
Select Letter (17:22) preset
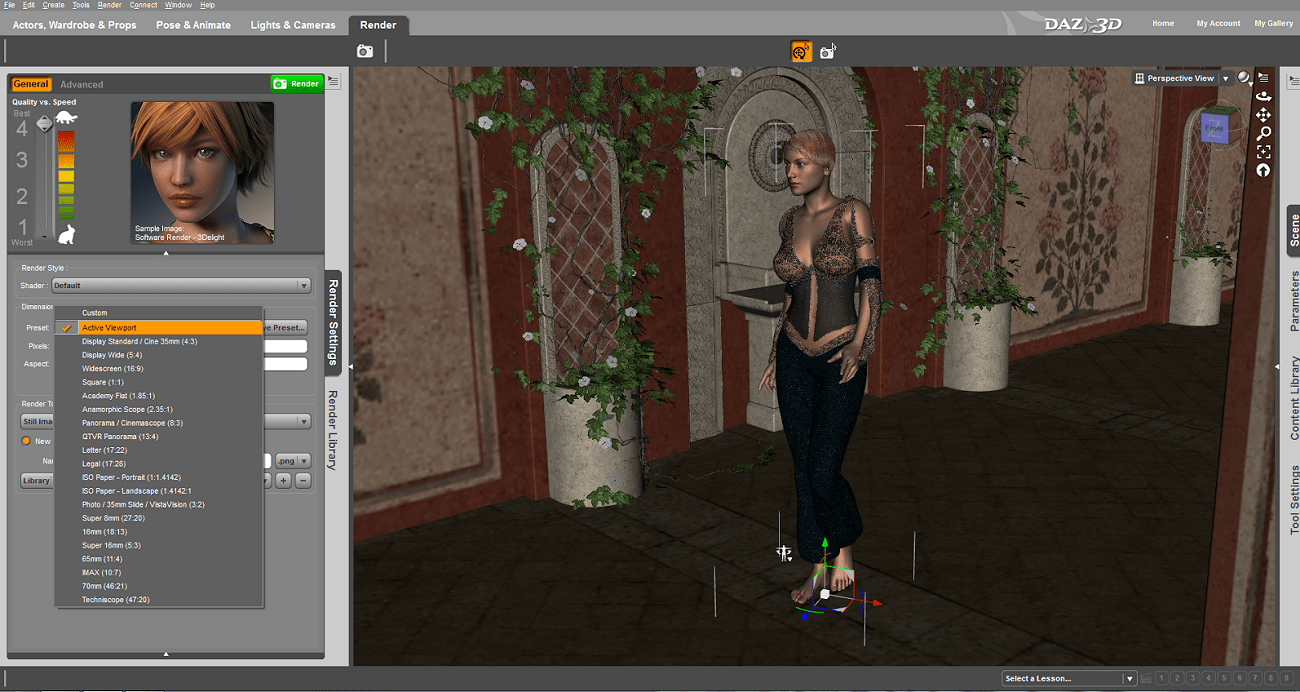[x=159, y=450]
